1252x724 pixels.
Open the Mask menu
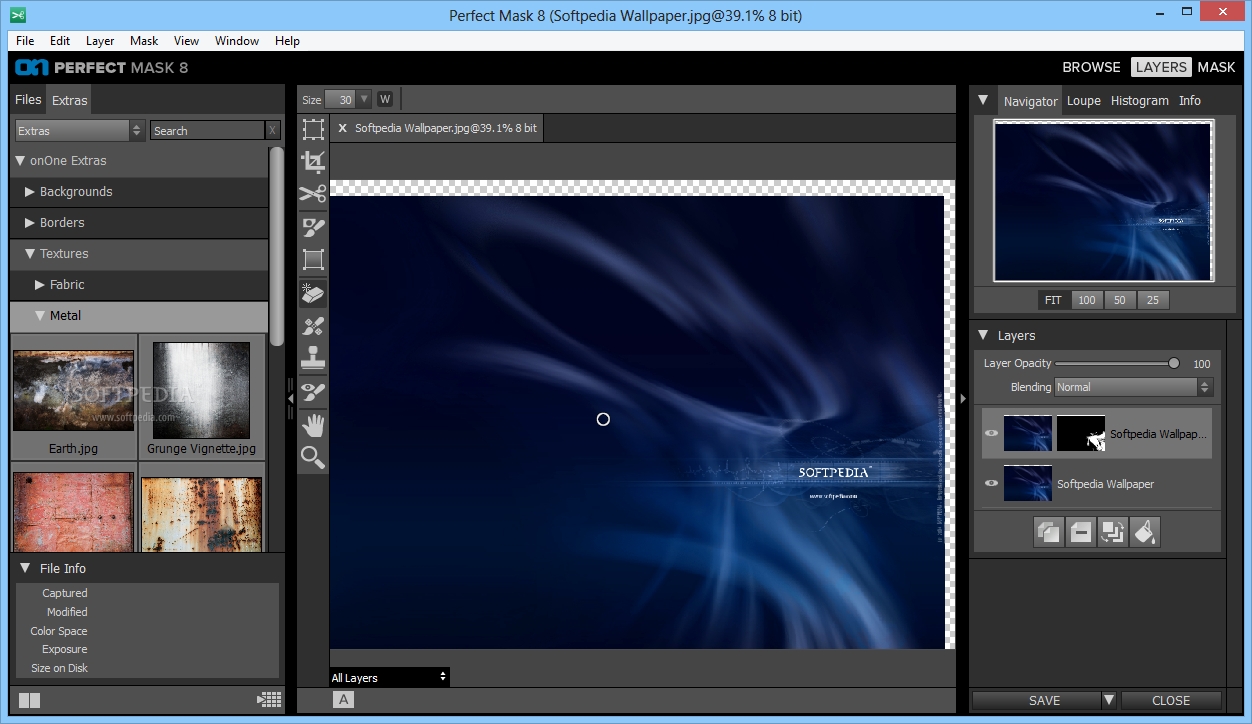(144, 41)
